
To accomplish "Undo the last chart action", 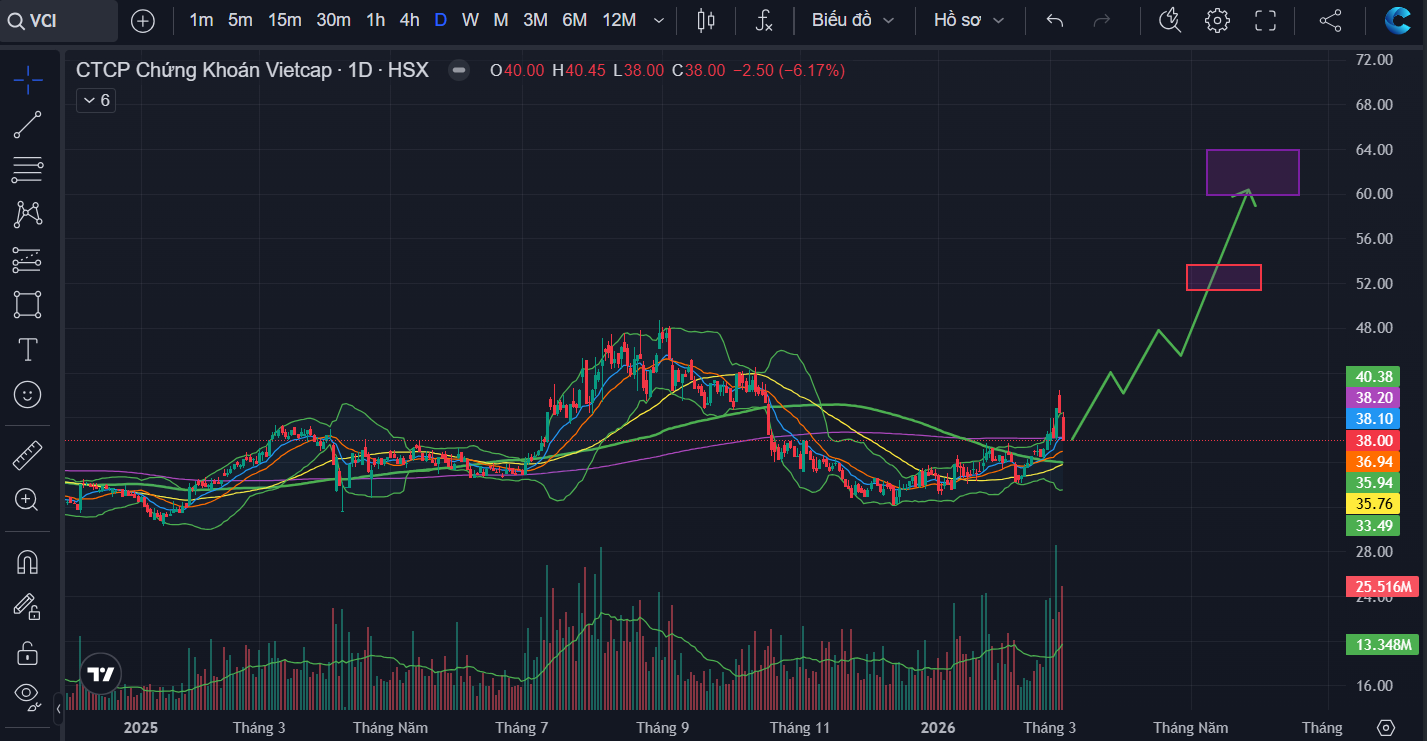I will coord(1055,20).
